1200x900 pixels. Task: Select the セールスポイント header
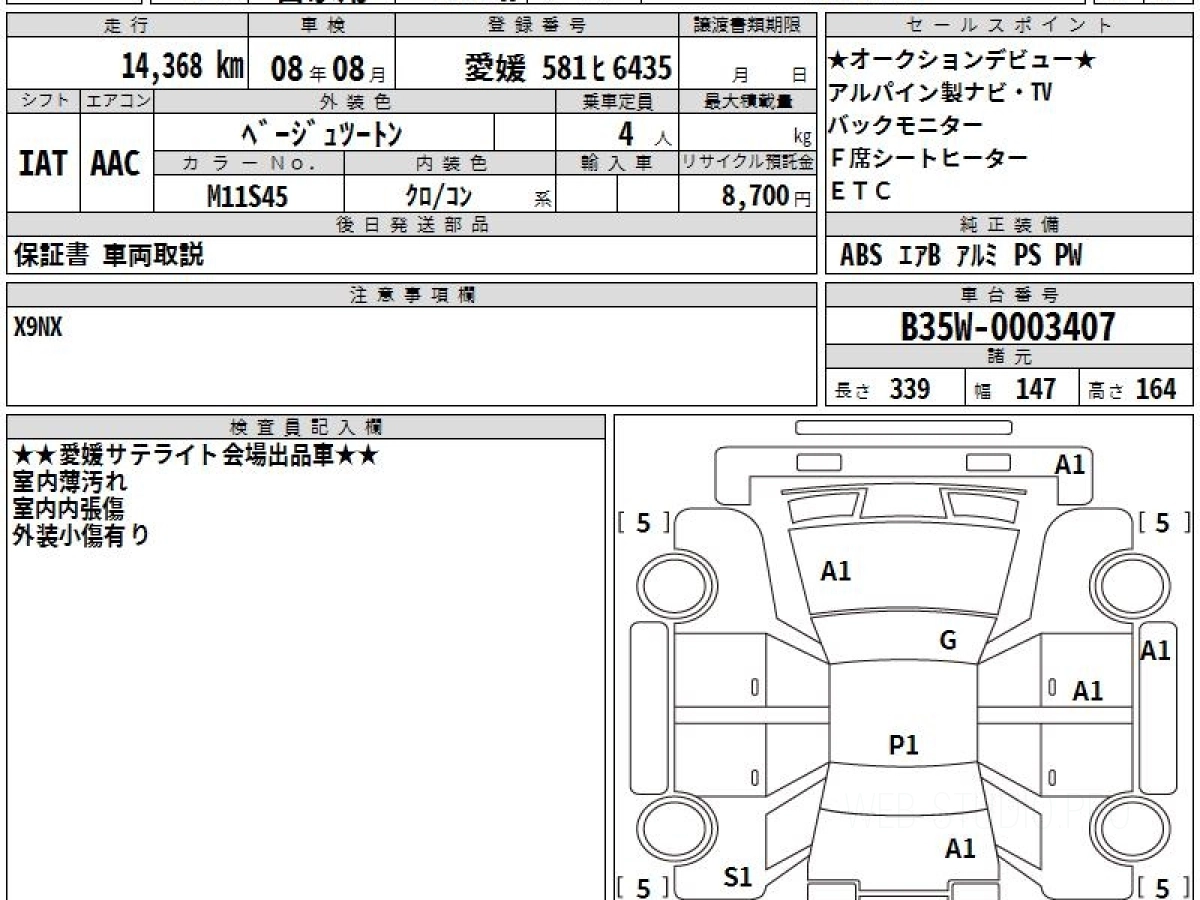pyautogui.click(x=1009, y=26)
